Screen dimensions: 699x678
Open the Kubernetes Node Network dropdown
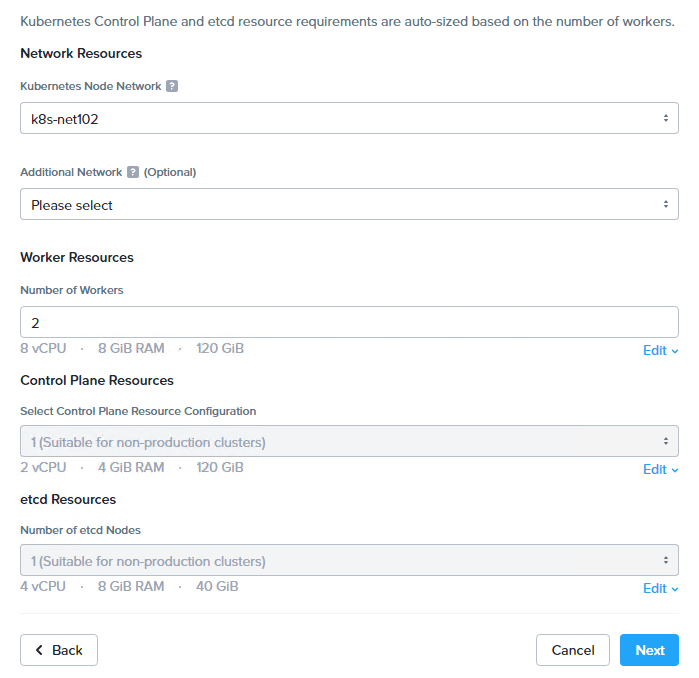click(x=349, y=119)
